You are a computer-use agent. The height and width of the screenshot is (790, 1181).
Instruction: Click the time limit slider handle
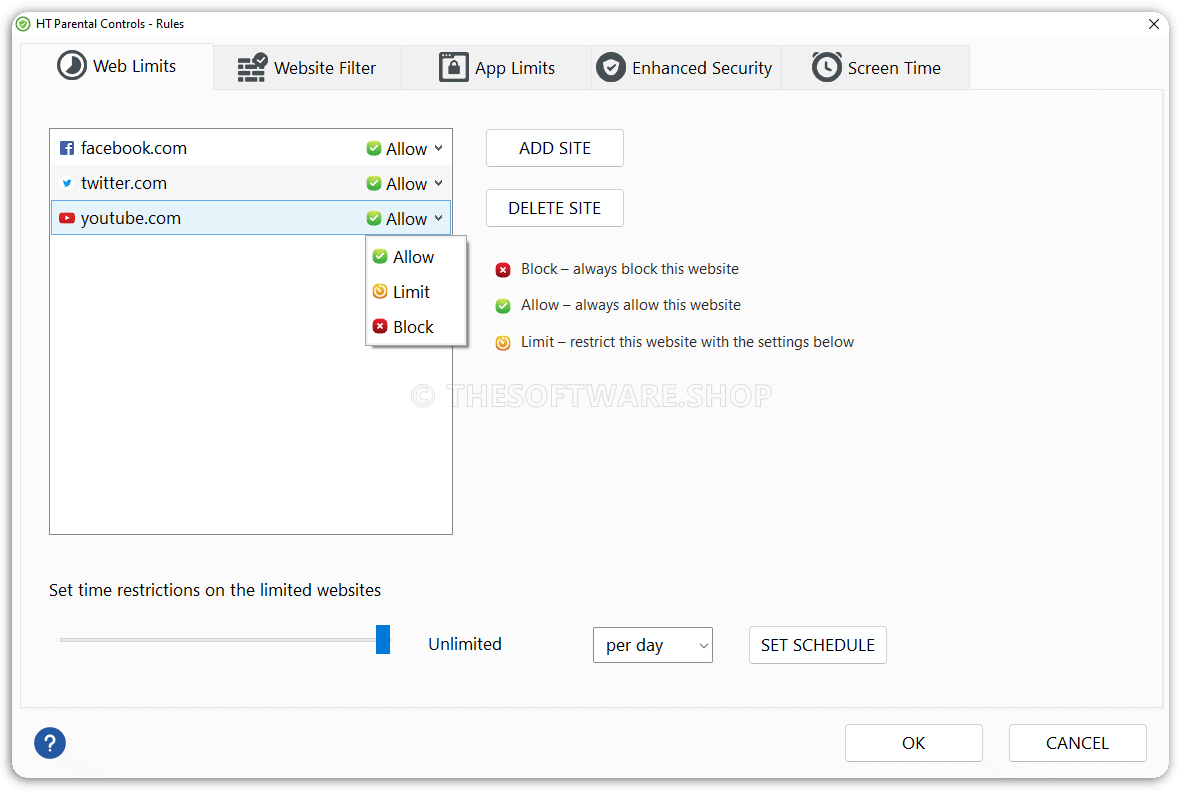coord(383,639)
